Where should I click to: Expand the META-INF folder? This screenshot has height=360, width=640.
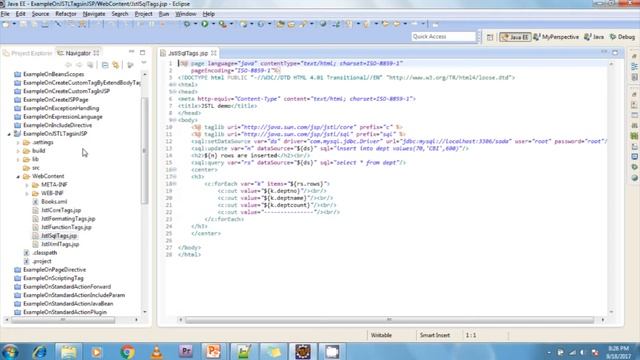(x=27, y=185)
